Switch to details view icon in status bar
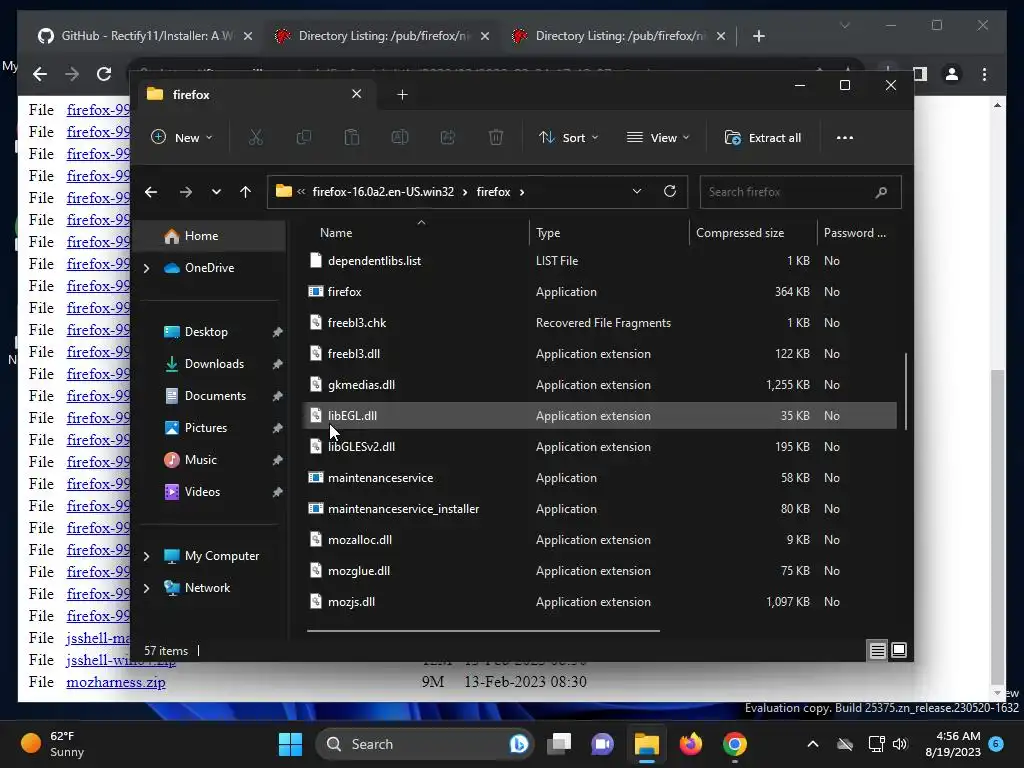The width and height of the screenshot is (1024, 768). (877, 650)
